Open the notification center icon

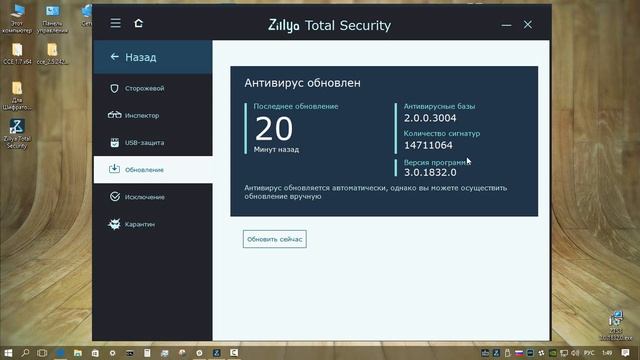[625, 353]
